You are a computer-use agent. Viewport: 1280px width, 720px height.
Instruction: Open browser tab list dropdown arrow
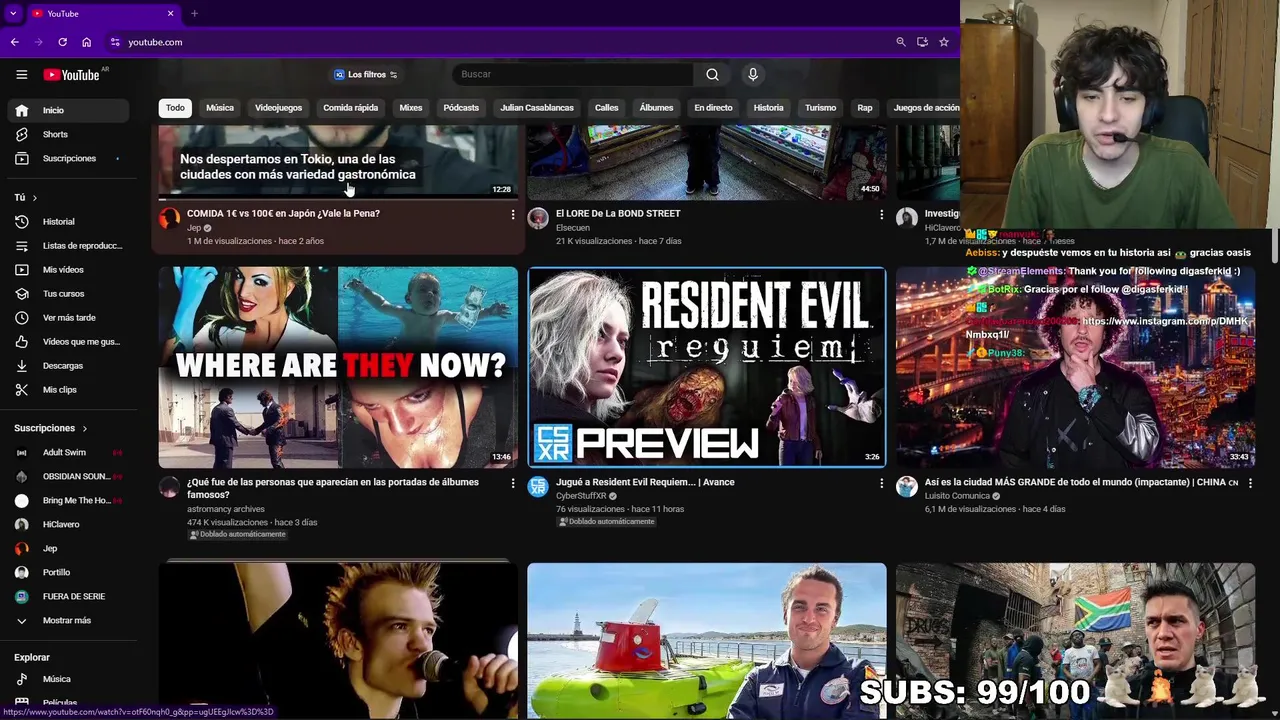[x=13, y=14]
